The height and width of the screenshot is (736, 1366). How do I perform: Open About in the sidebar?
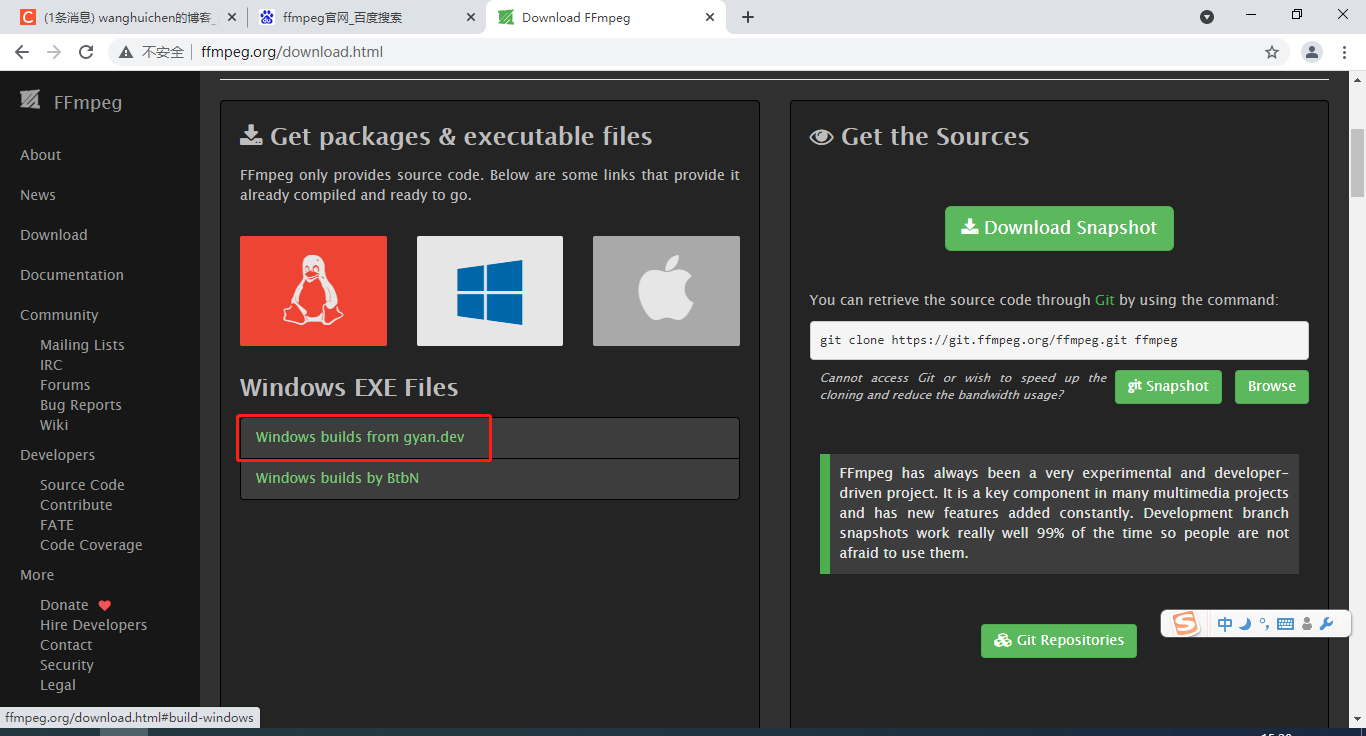coord(40,155)
